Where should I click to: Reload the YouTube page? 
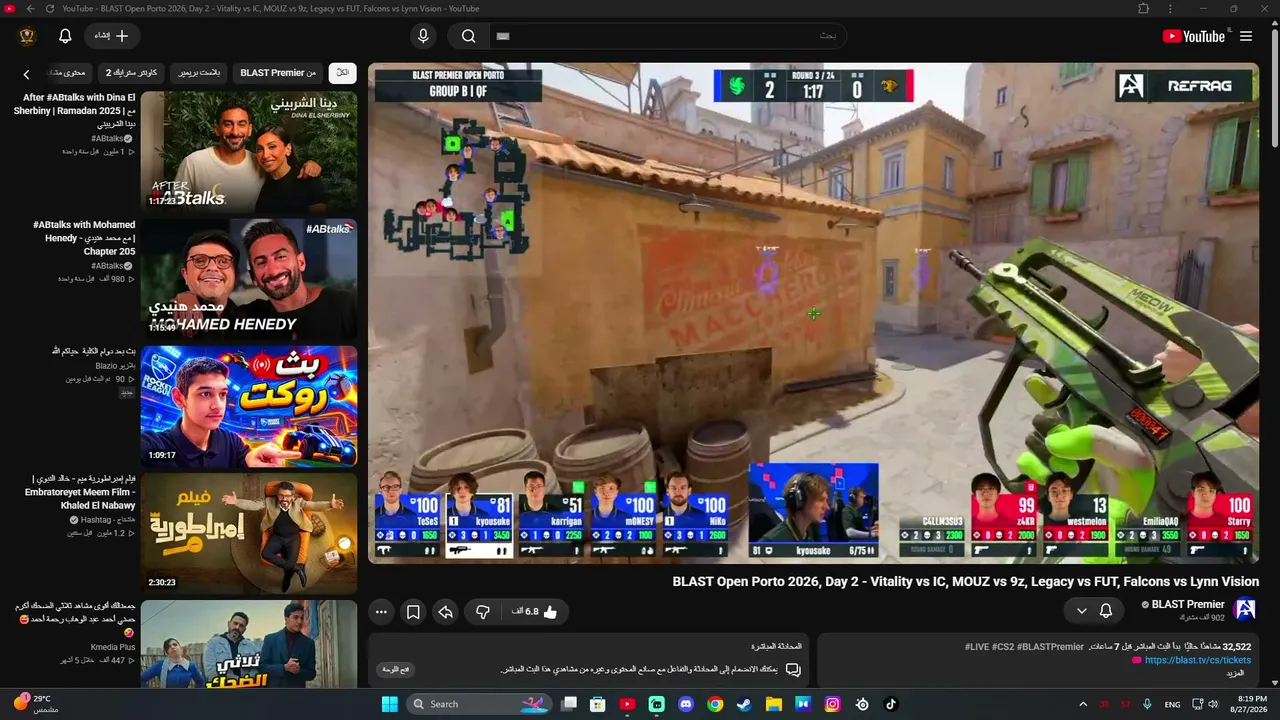pos(50,9)
